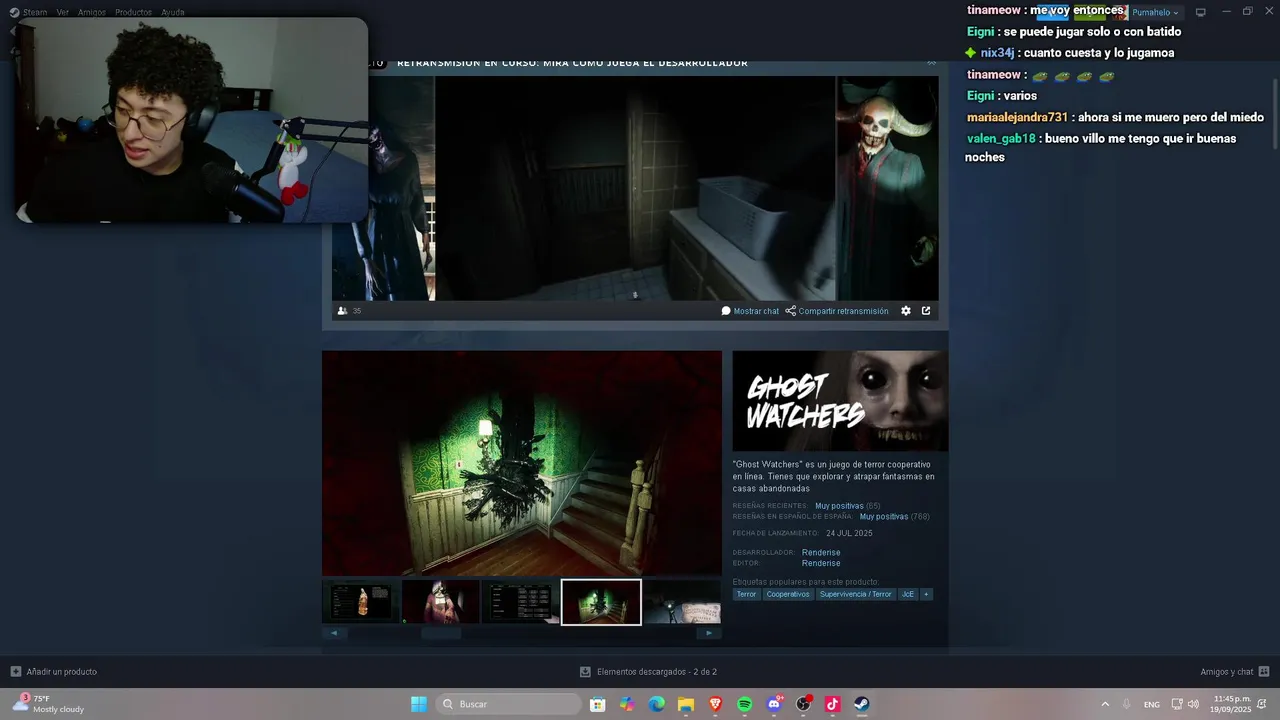Switch ENG input language
This screenshot has width=1280, height=720.
pos(1152,704)
